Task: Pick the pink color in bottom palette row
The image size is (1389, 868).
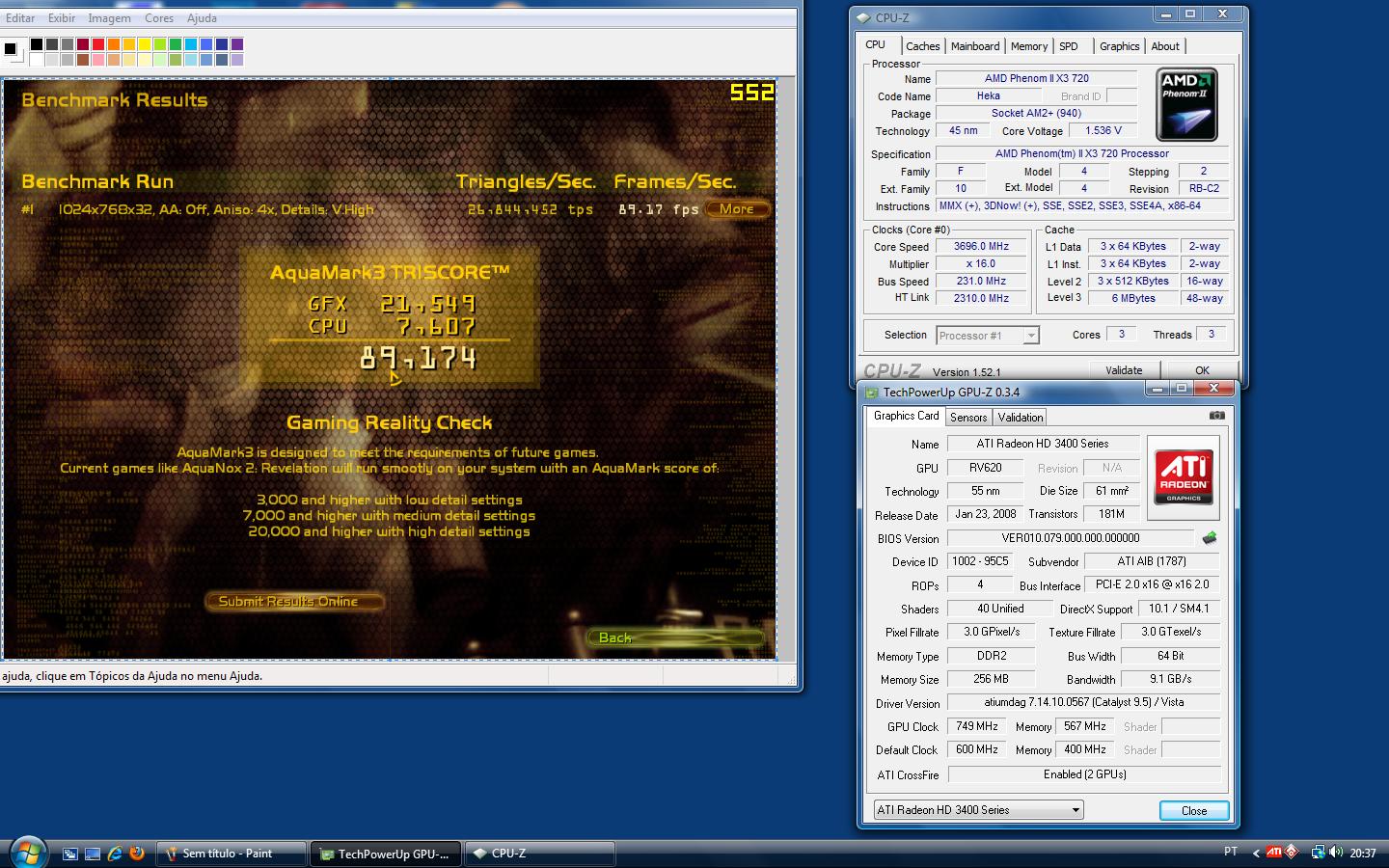Action: [x=98, y=60]
